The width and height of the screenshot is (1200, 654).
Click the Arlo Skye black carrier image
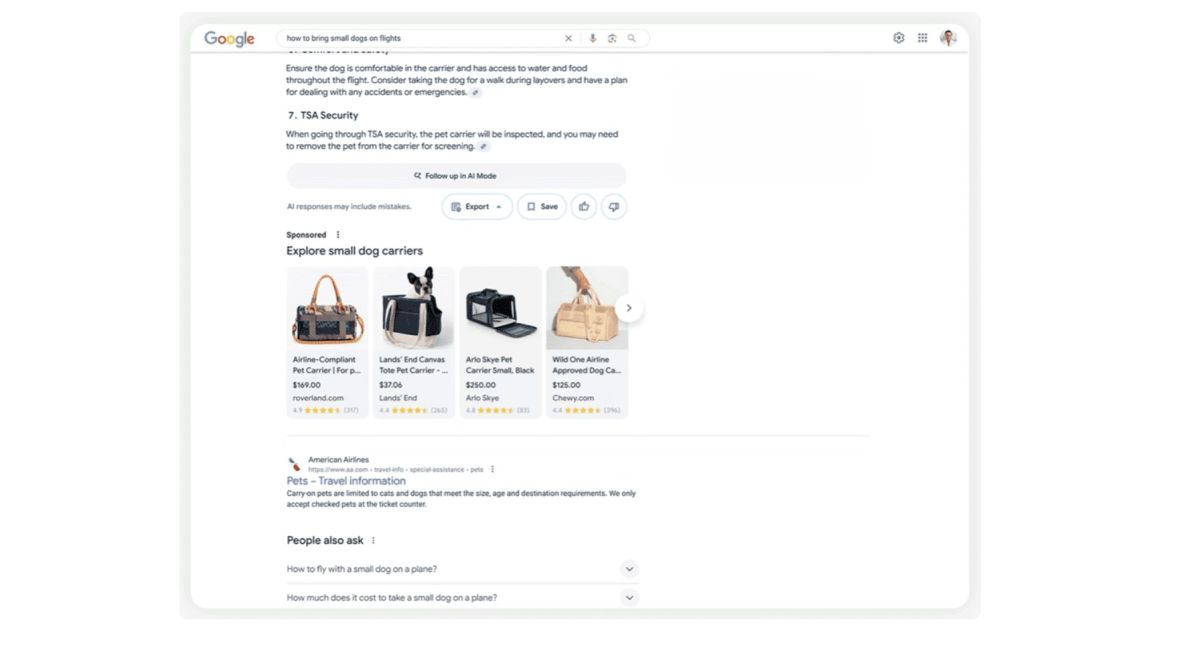pos(500,308)
